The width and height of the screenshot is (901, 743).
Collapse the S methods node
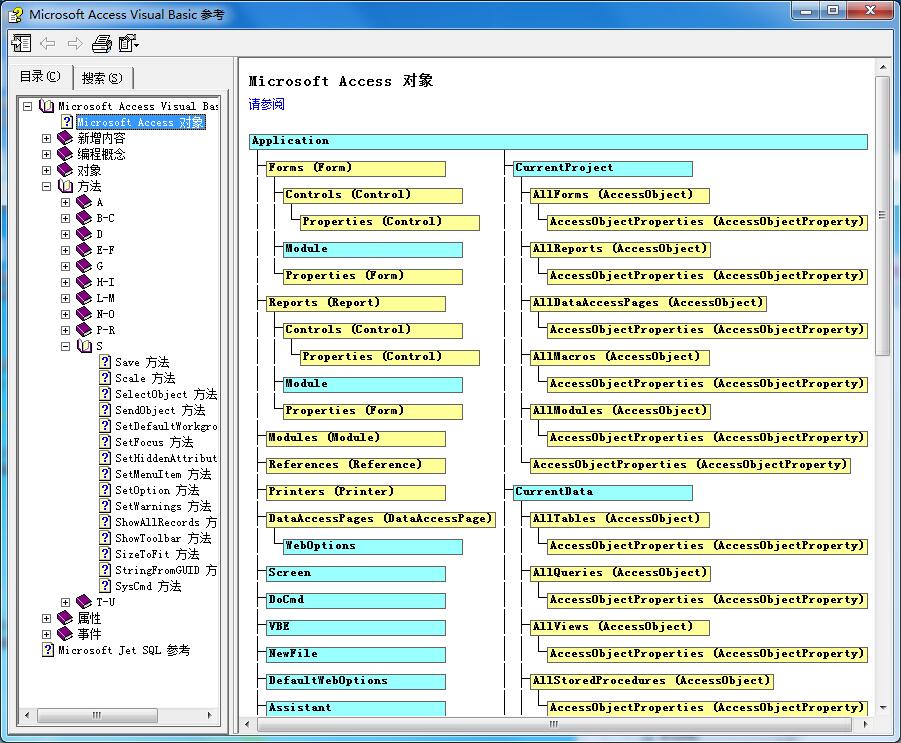pos(66,347)
